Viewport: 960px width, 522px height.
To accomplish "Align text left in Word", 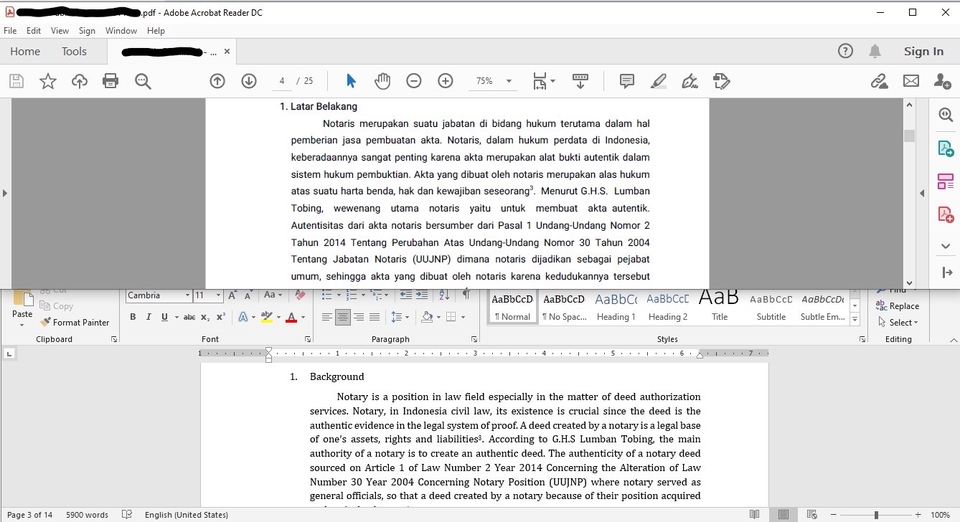I will 327,317.
